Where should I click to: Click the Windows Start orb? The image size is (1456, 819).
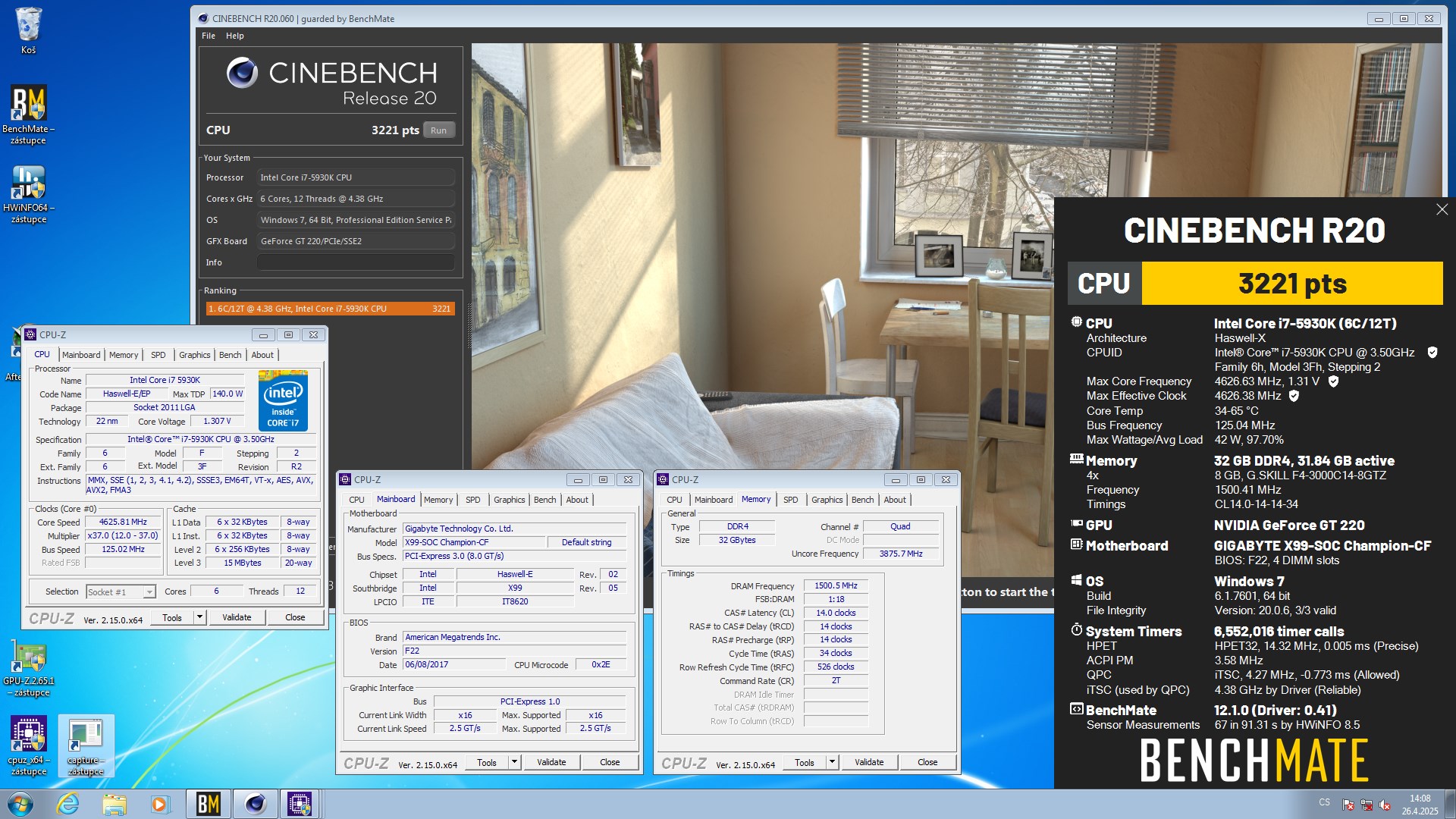[x=20, y=804]
